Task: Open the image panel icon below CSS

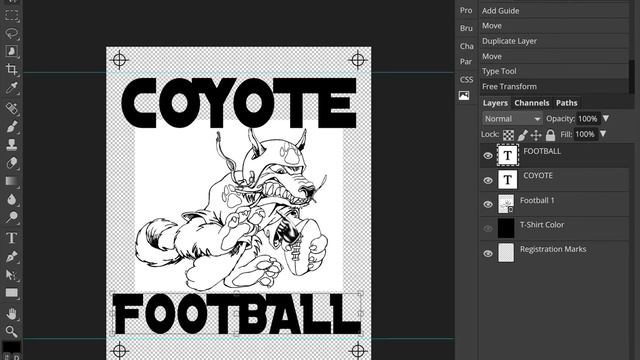Action: click(464, 96)
